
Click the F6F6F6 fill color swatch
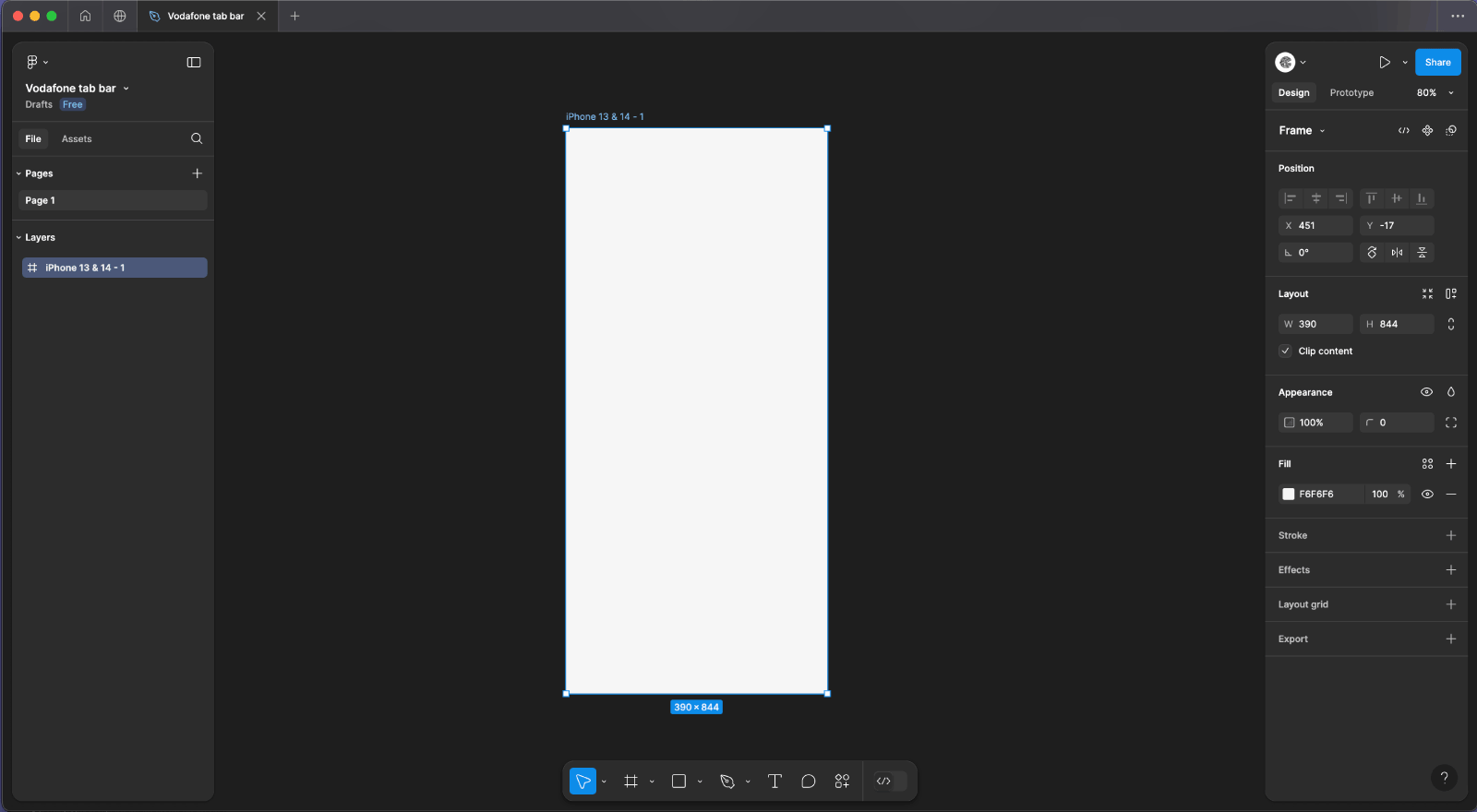tap(1289, 495)
